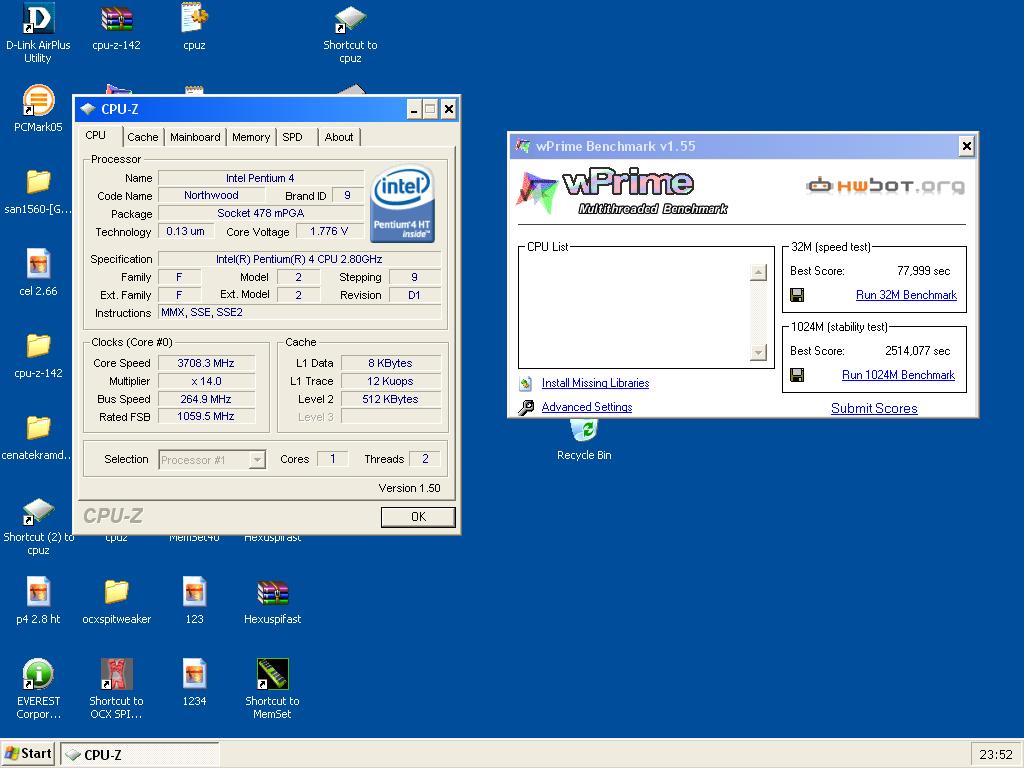Select the file named 123

194,592
